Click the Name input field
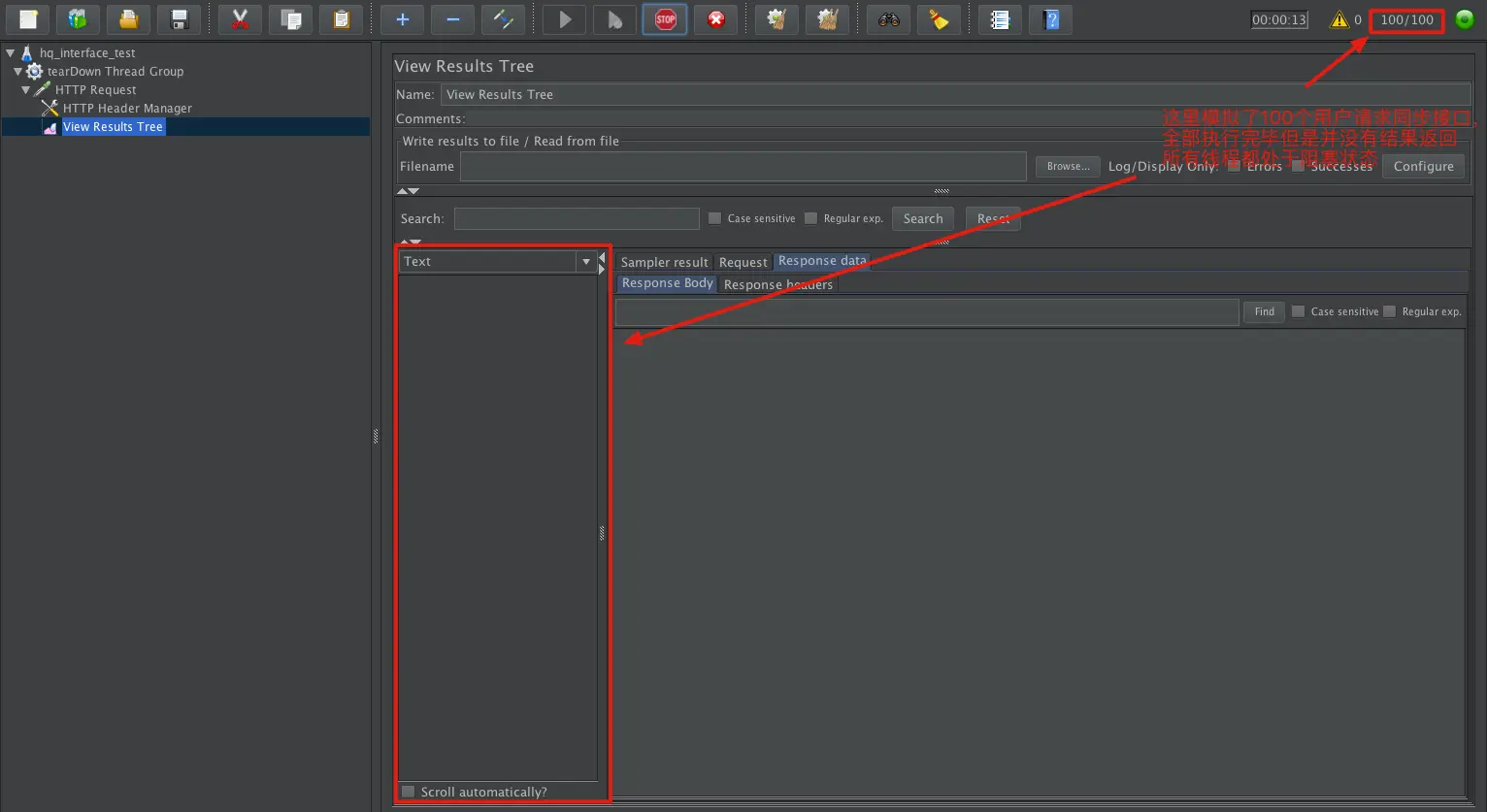The width and height of the screenshot is (1487, 812). 957,94
